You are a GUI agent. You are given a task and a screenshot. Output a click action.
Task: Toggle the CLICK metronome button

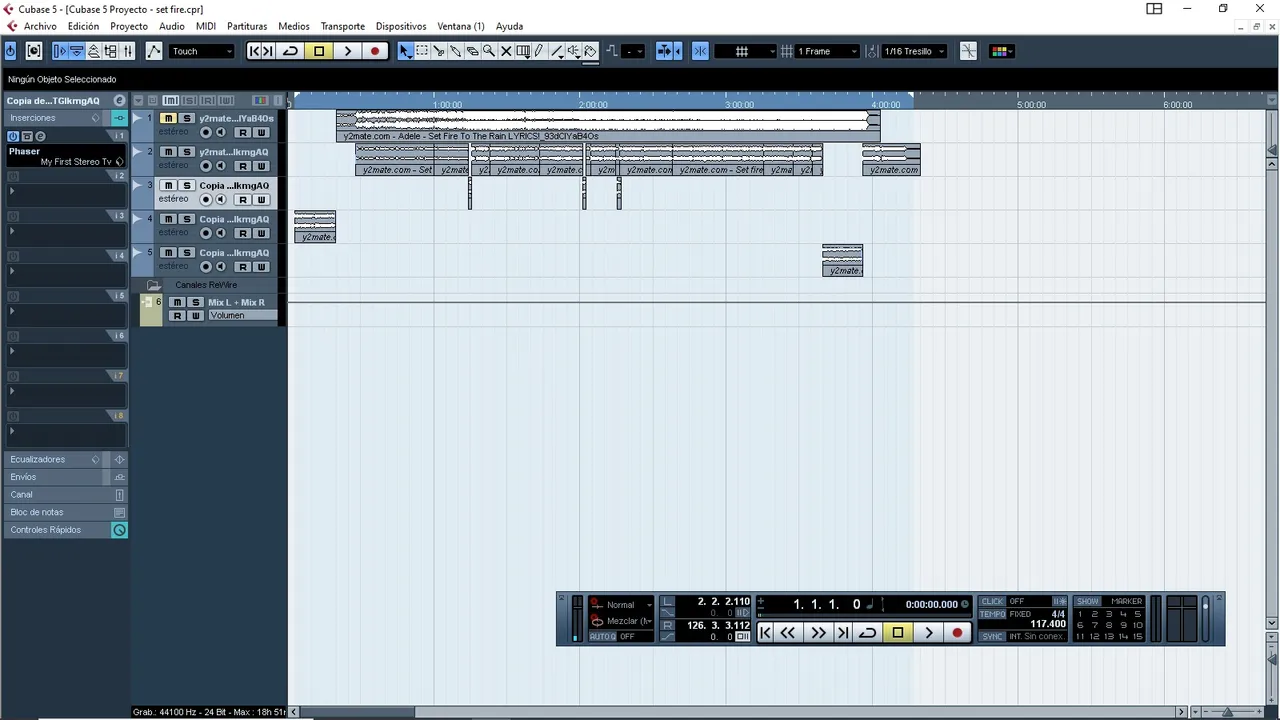click(x=992, y=602)
